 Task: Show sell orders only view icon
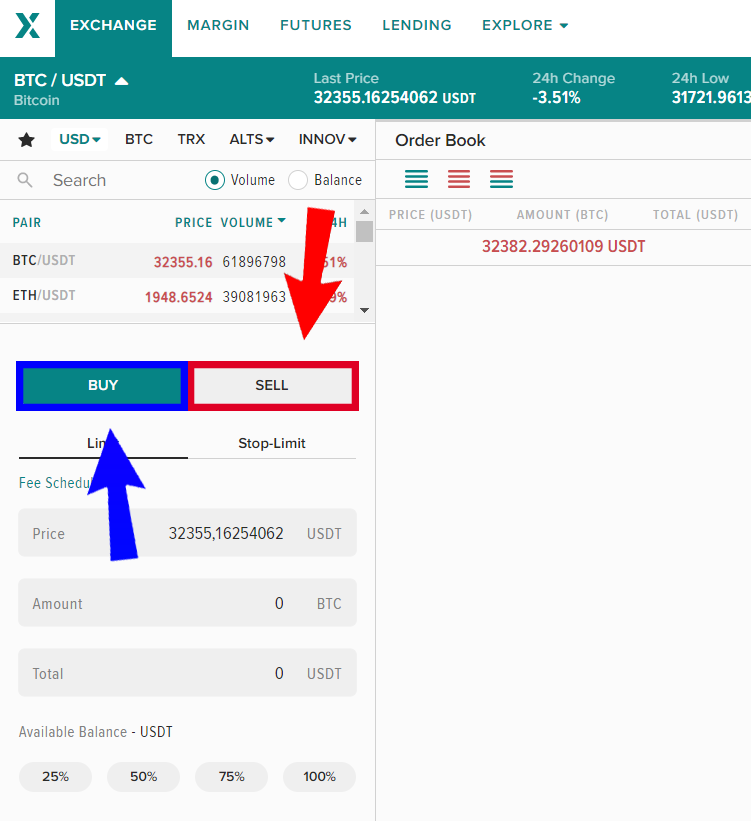coord(459,179)
